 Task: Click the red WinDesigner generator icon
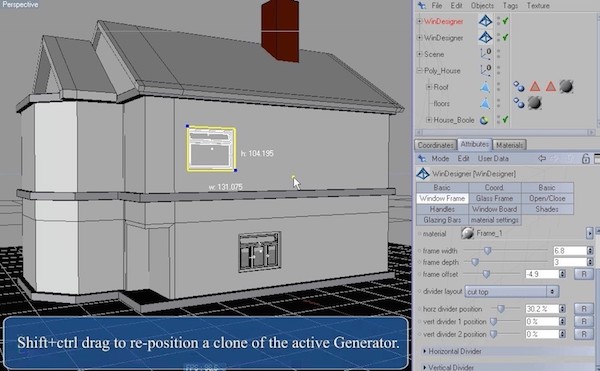coord(485,21)
